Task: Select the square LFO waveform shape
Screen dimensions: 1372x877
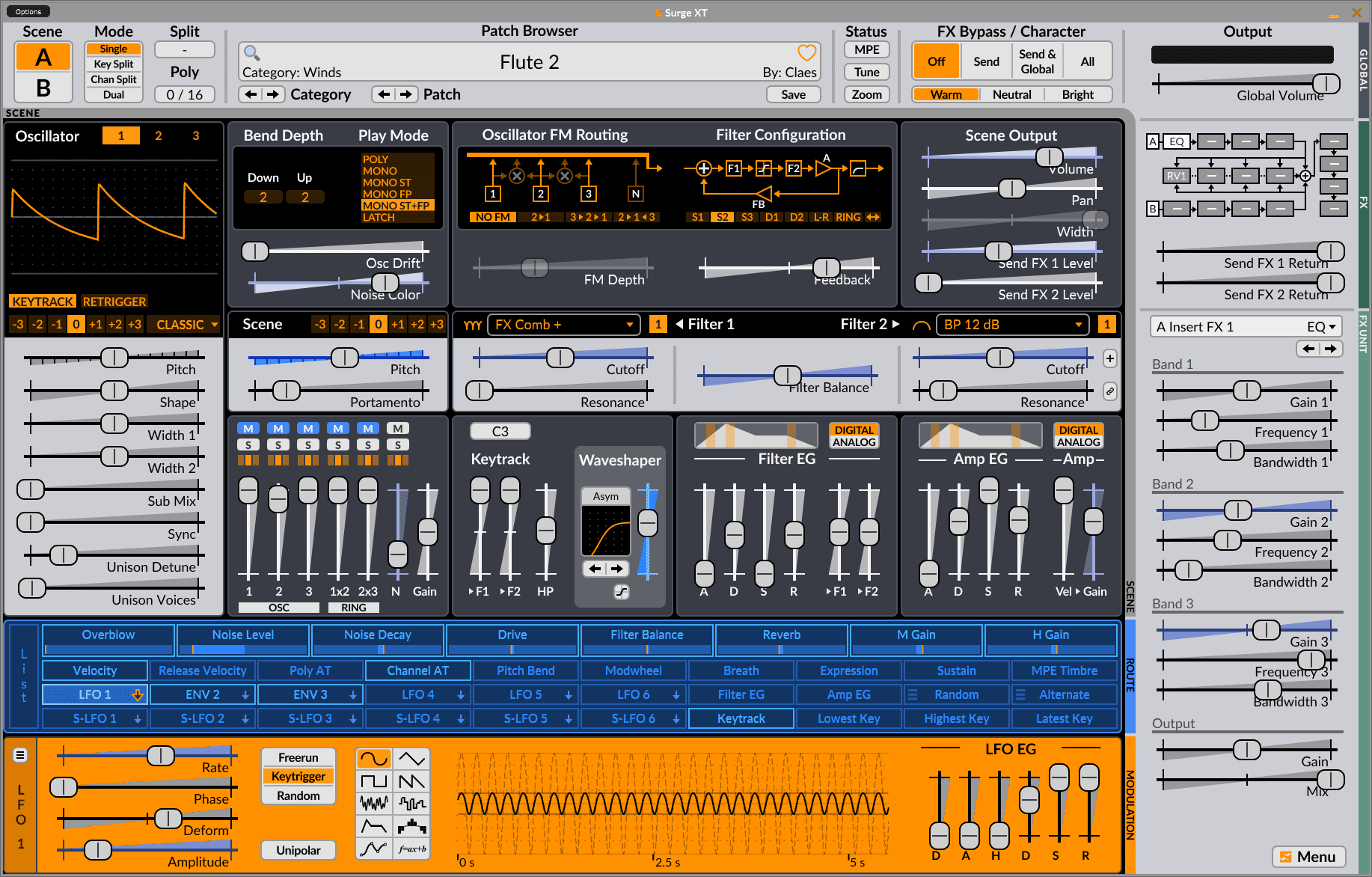Action: point(373,781)
